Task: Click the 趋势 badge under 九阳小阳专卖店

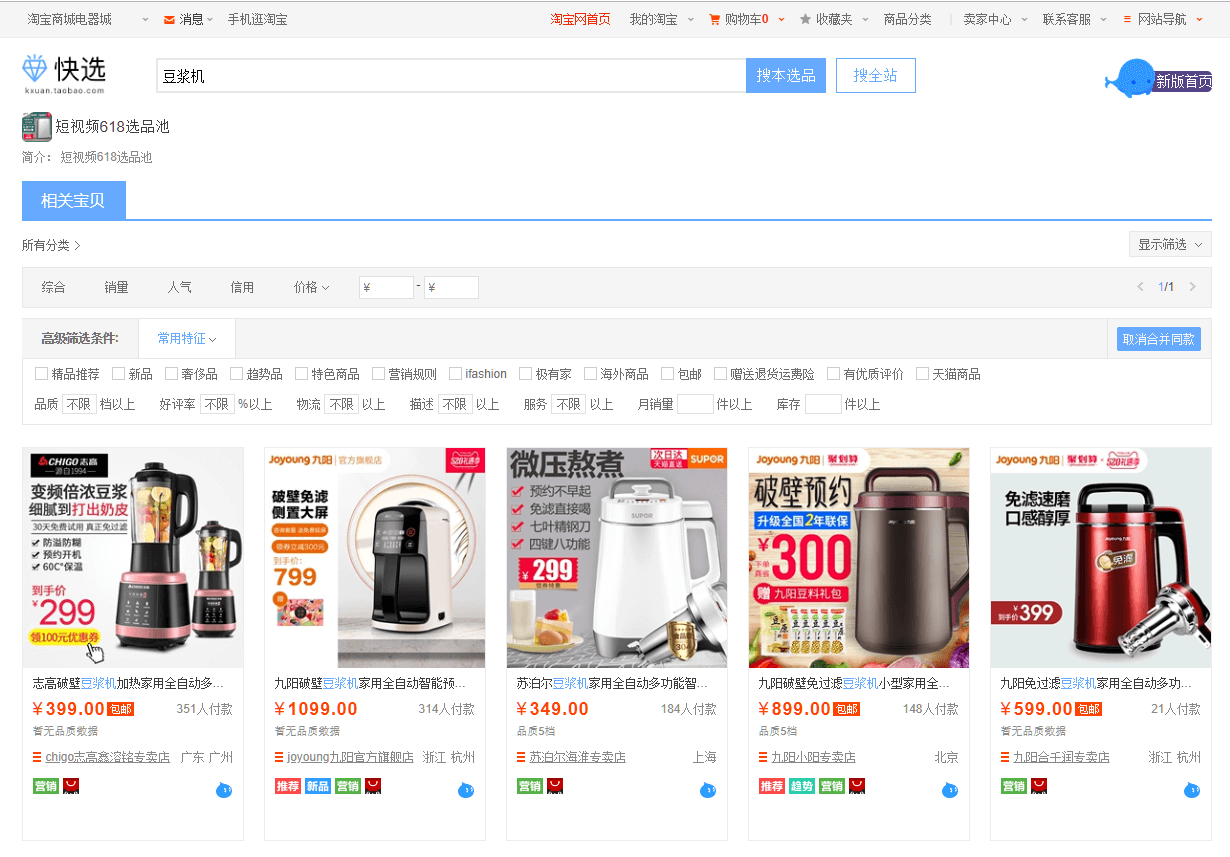Action: point(802,786)
